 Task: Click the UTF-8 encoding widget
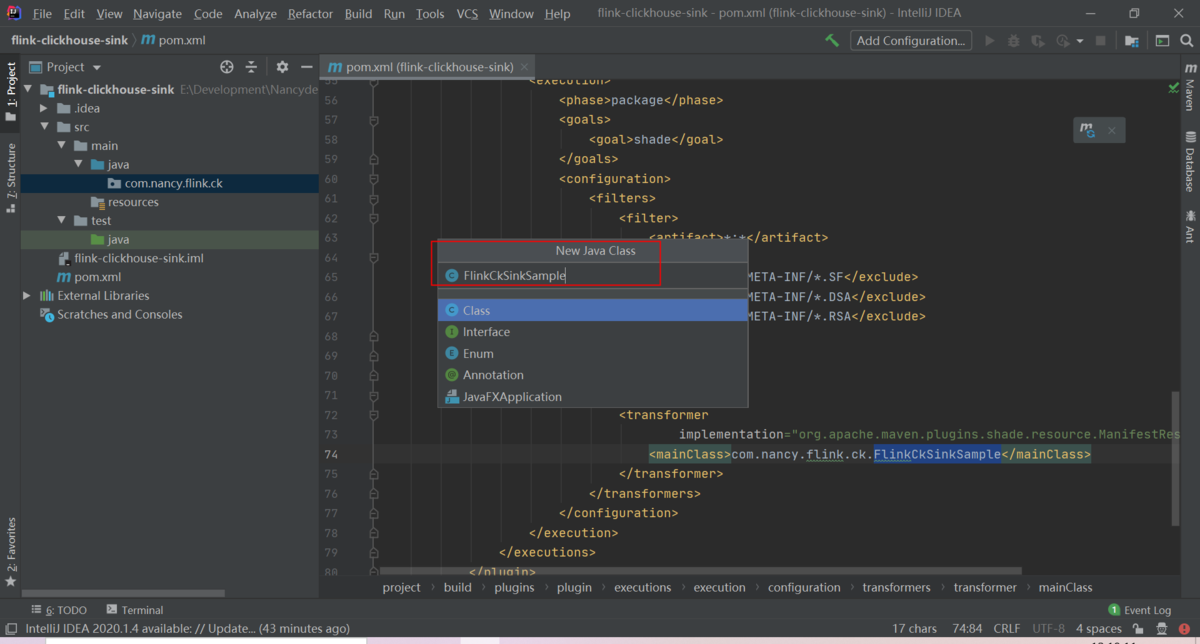(1048, 629)
